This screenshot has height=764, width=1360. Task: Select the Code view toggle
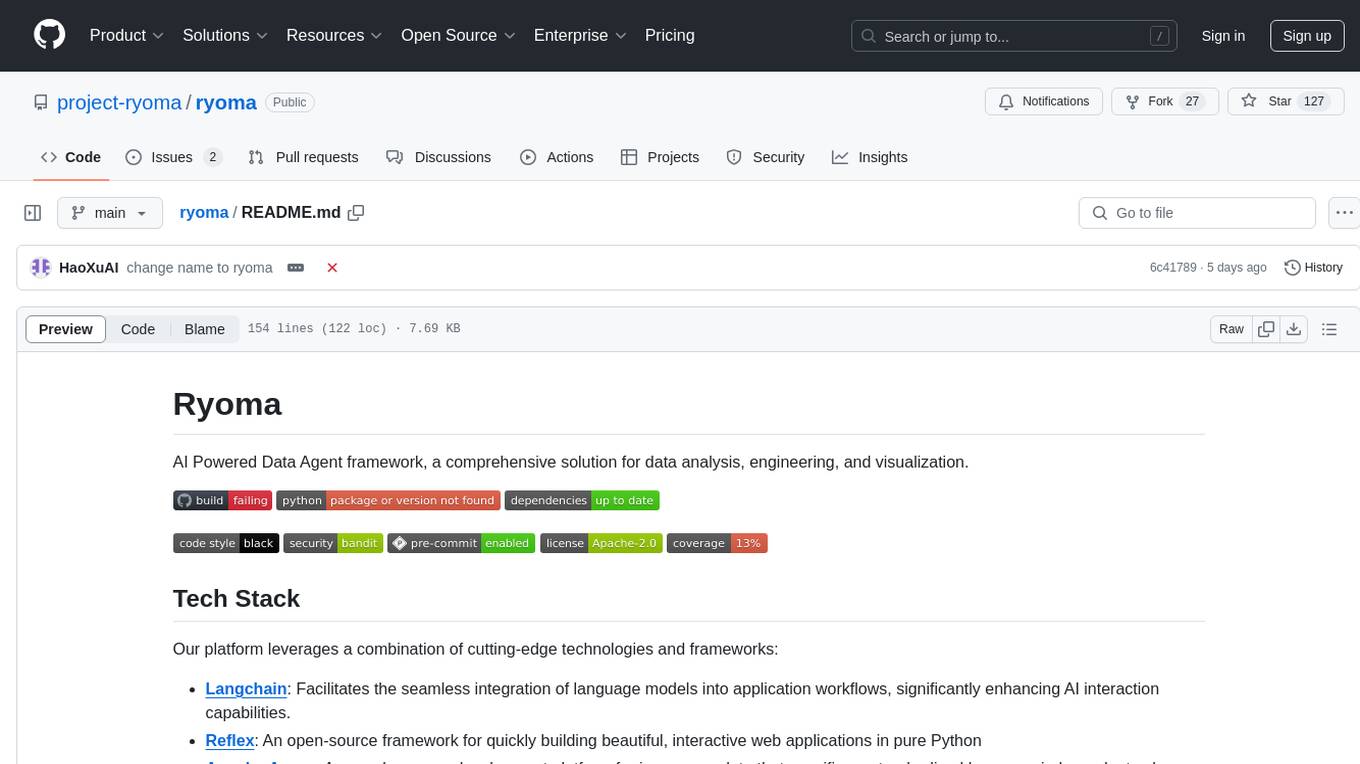pyautogui.click(x=138, y=329)
